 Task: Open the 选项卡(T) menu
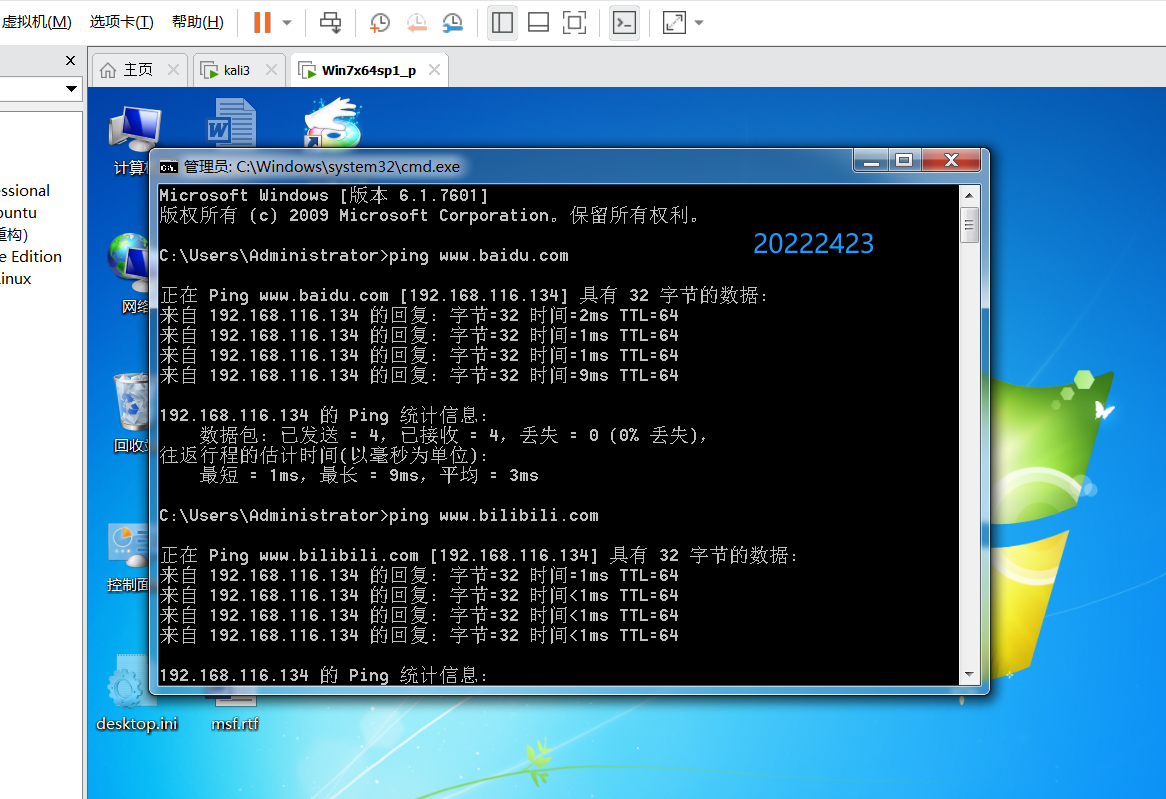pos(121,22)
